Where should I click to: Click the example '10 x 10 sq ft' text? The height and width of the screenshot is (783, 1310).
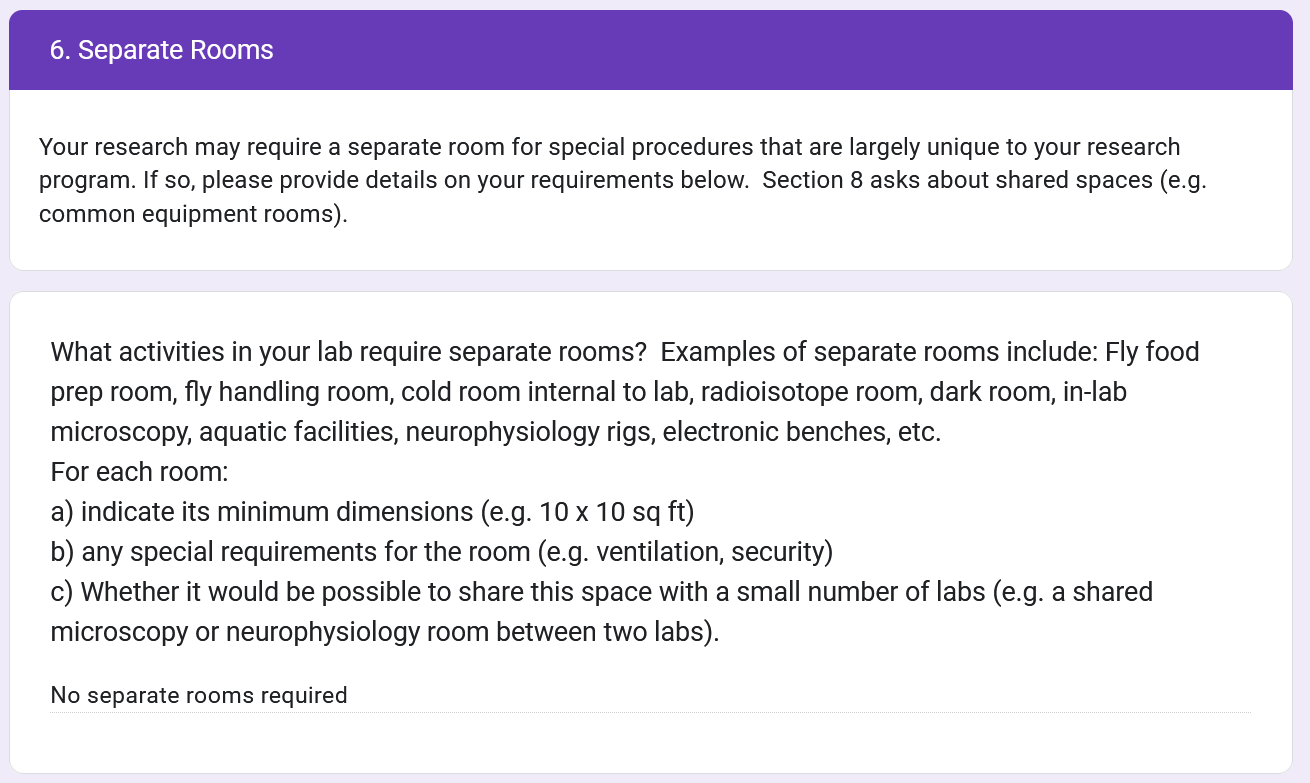(x=612, y=512)
